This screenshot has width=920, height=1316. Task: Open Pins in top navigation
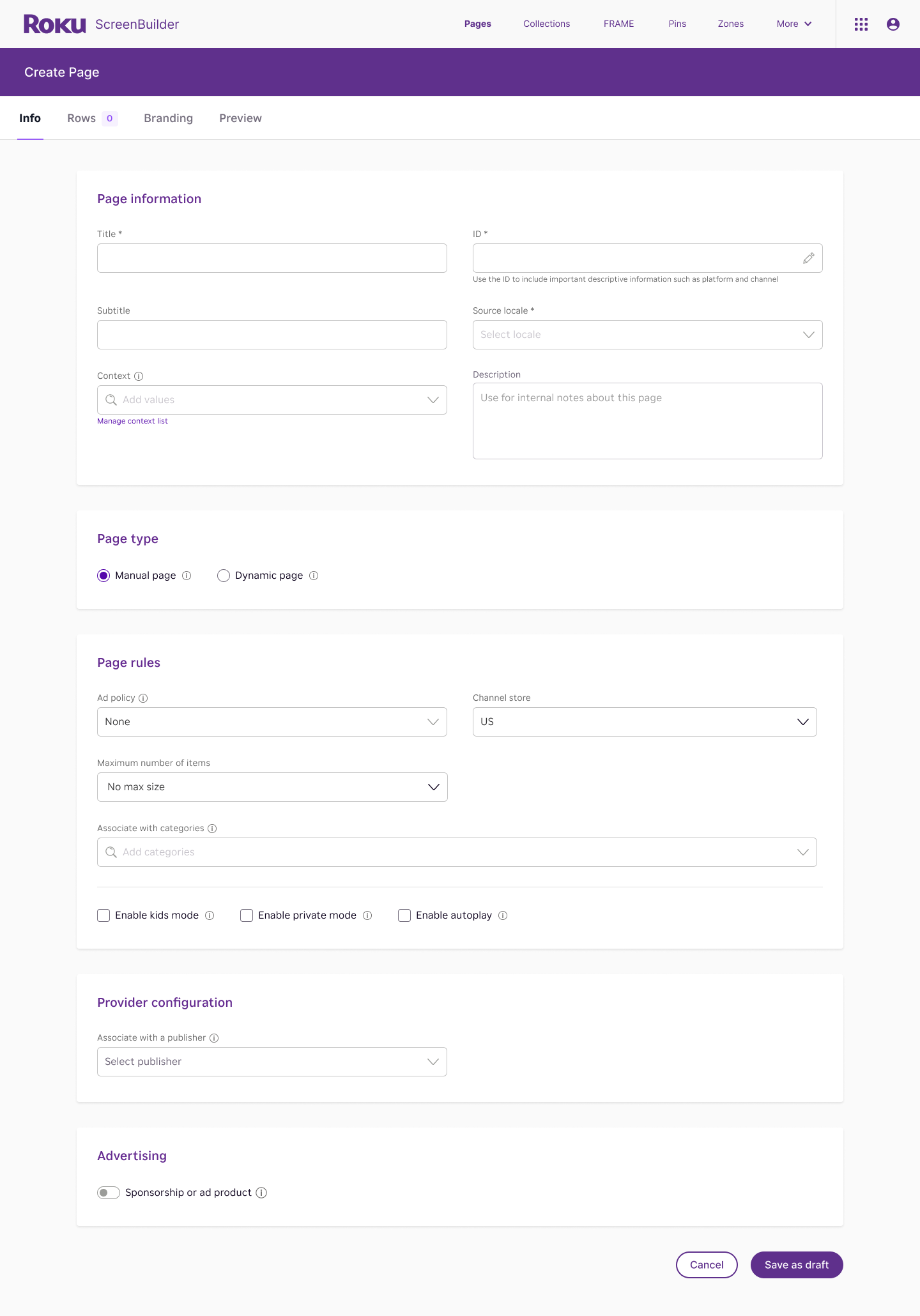(677, 24)
